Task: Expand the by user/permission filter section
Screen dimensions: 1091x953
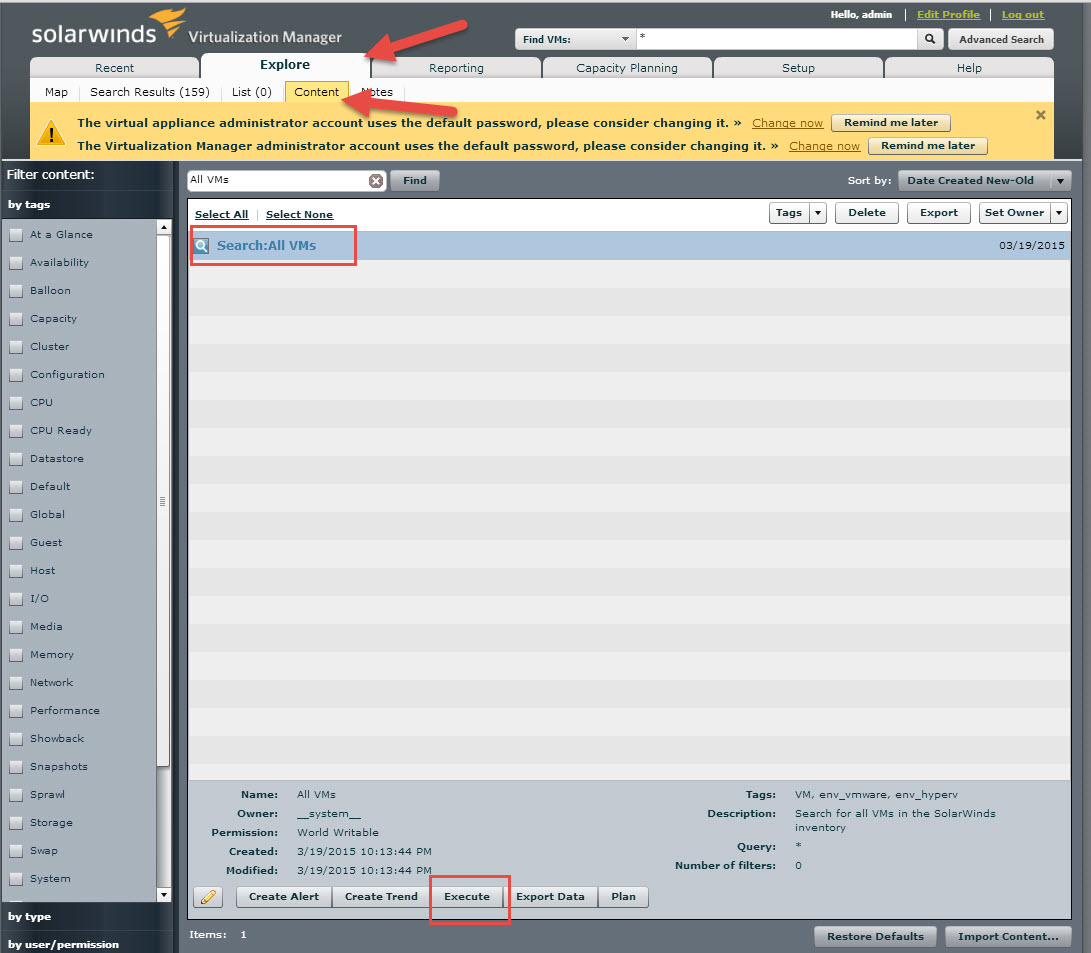Action: [86, 943]
